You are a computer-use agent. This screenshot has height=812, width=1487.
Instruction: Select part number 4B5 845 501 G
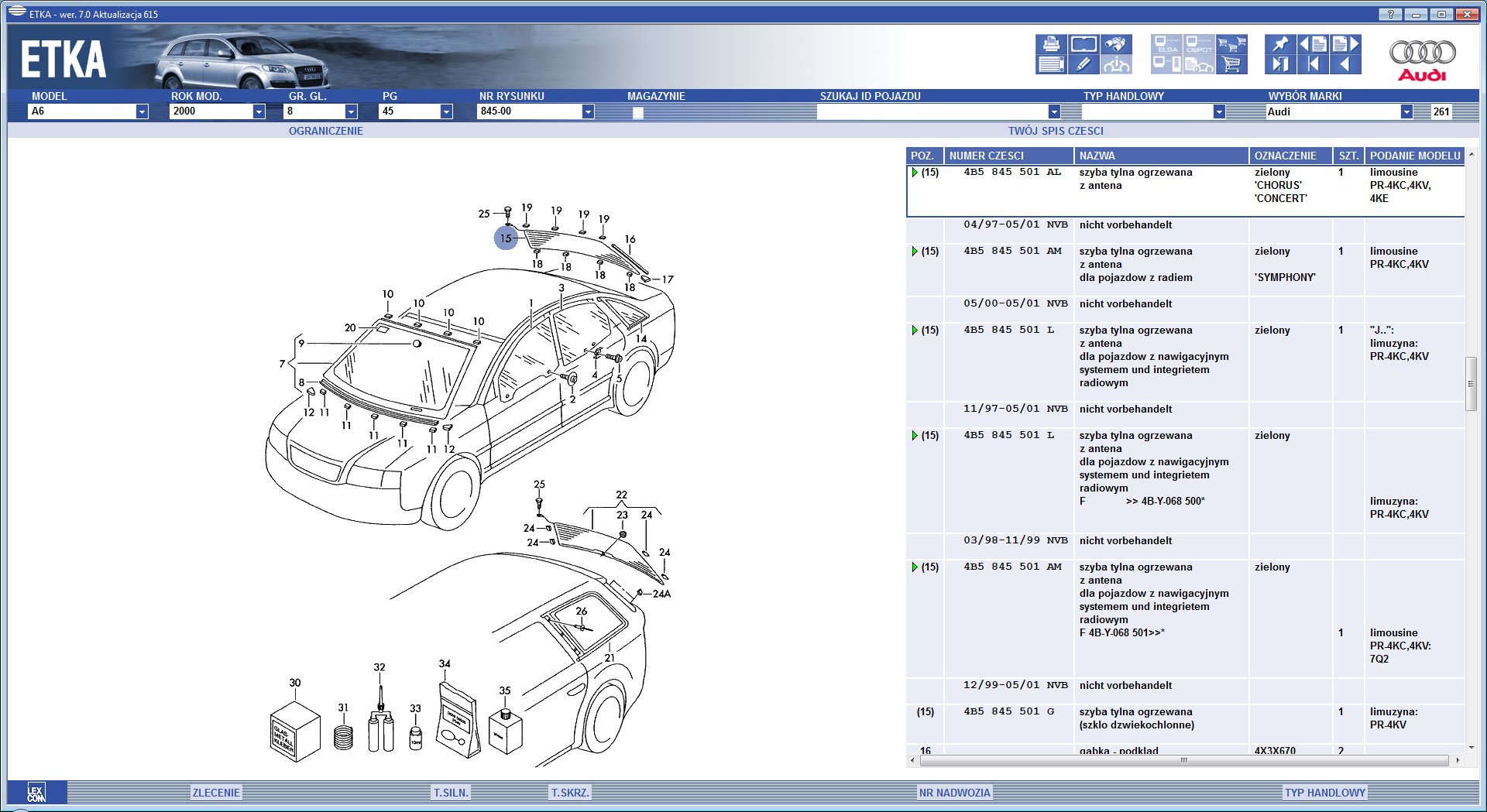coord(1008,711)
